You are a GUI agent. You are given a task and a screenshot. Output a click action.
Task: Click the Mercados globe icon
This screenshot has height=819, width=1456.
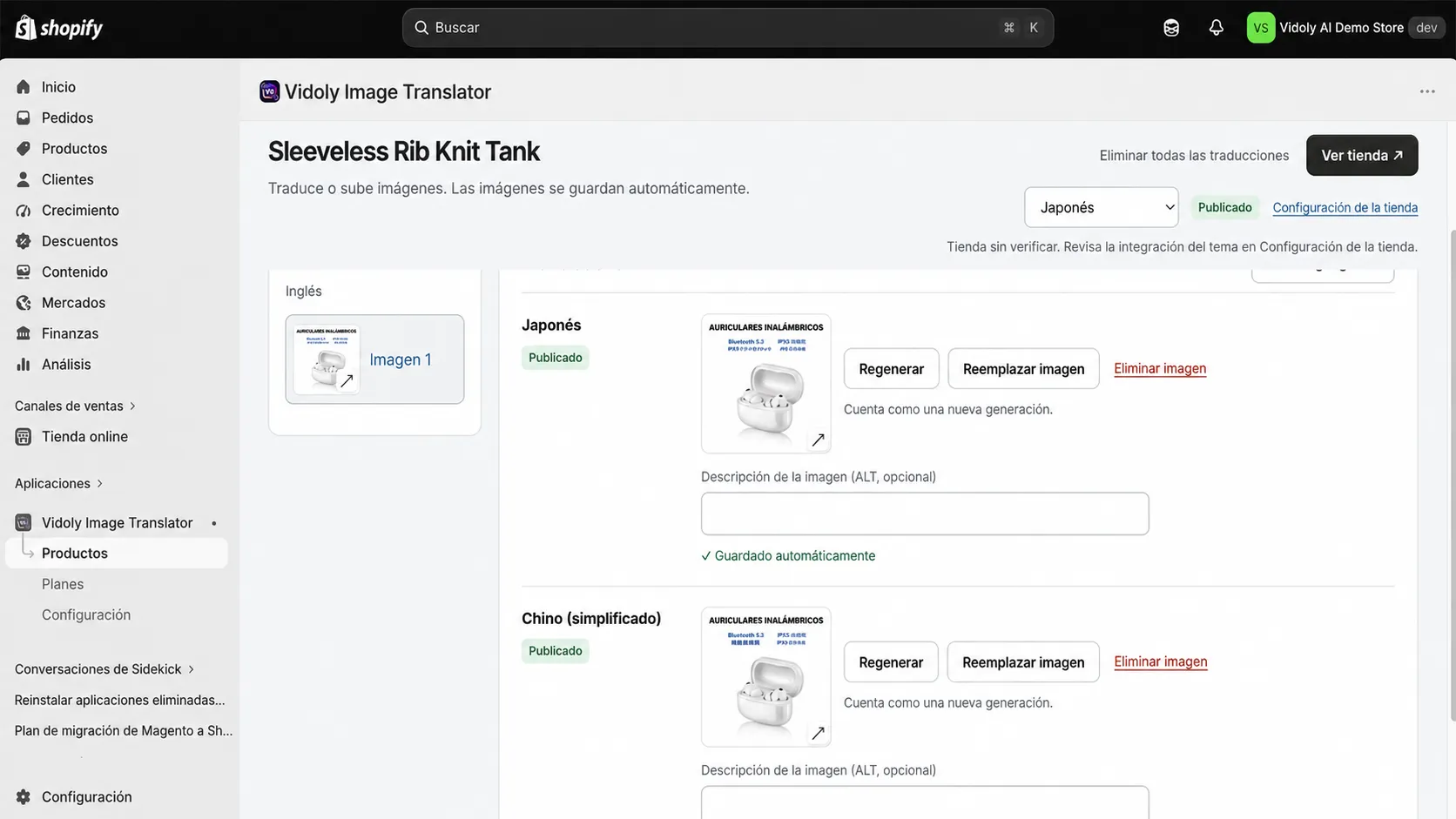tap(24, 303)
